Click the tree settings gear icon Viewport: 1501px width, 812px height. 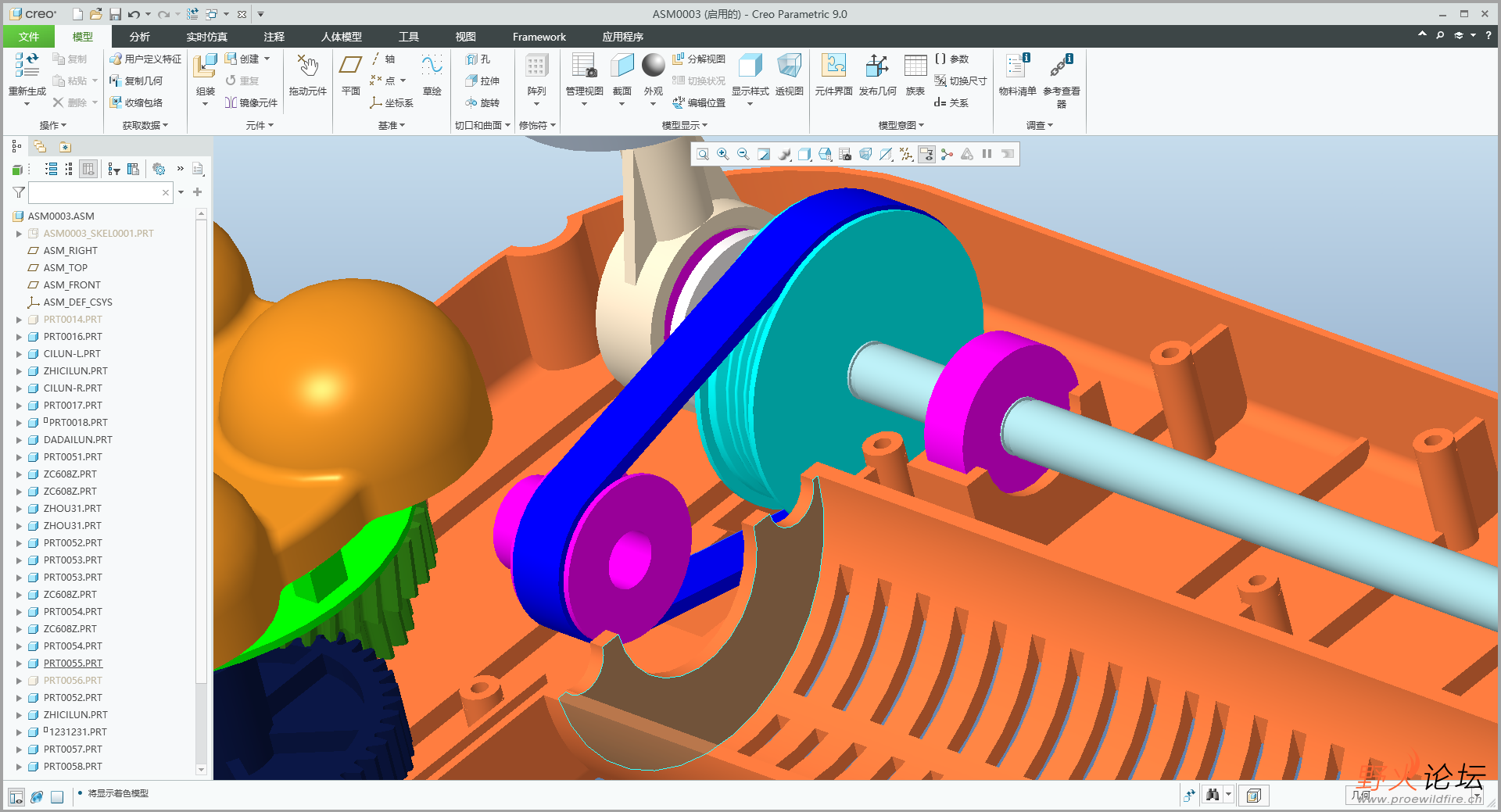click(159, 169)
